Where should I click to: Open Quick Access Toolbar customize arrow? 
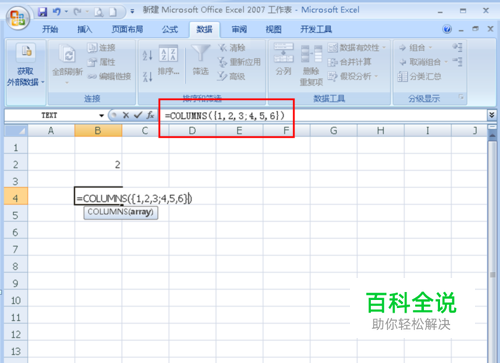[132, 12]
